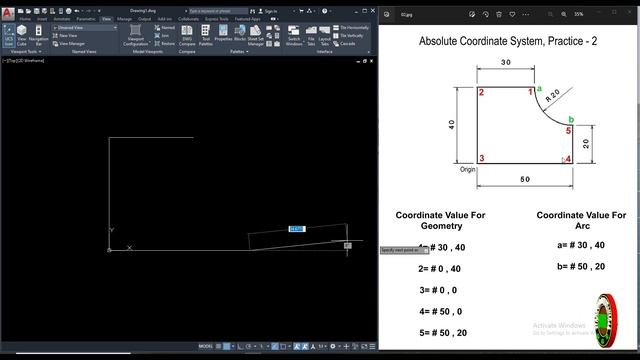Toggle the UCS Icon button
The height and width of the screenshot is (360, 640).
pyautogui.click(x=9, y=35)
